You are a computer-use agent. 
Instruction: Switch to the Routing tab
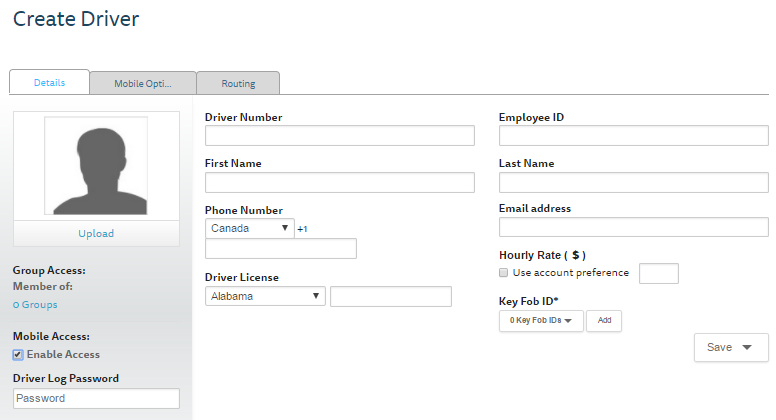point(238,83)
